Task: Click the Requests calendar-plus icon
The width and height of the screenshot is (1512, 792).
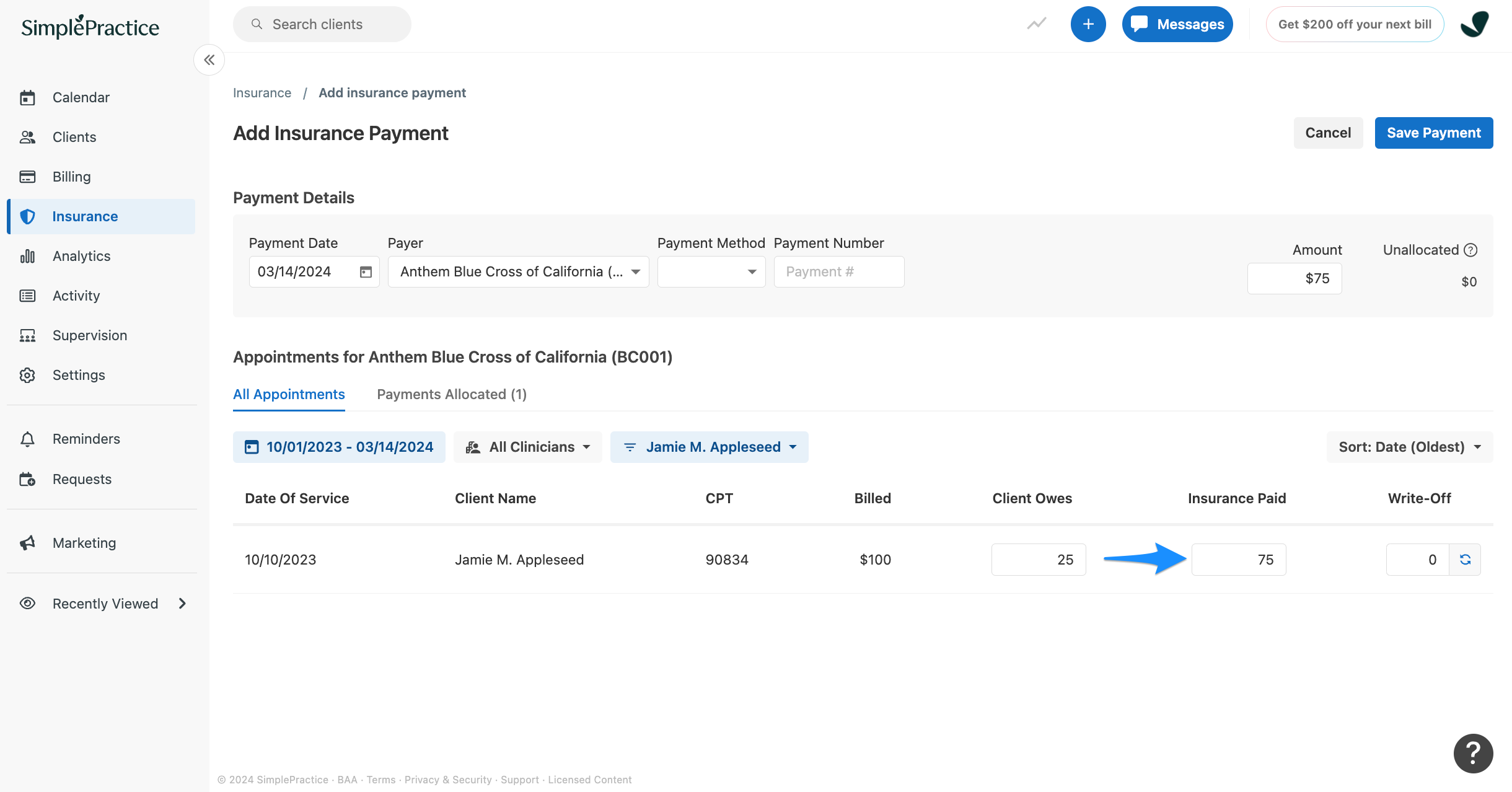Action: click(x=27, y=479)
